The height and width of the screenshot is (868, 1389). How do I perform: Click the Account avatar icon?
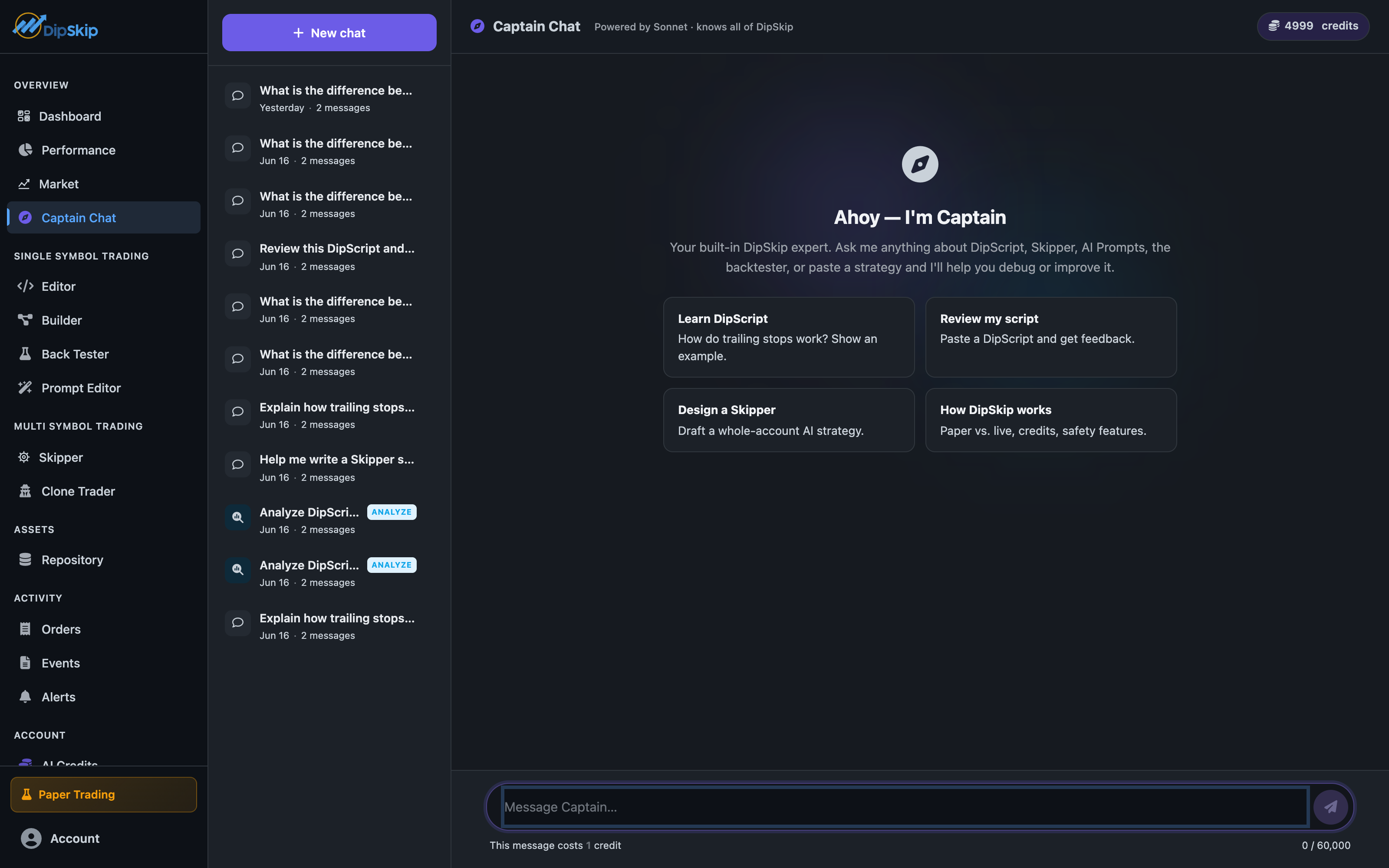[x=31, y=839]
